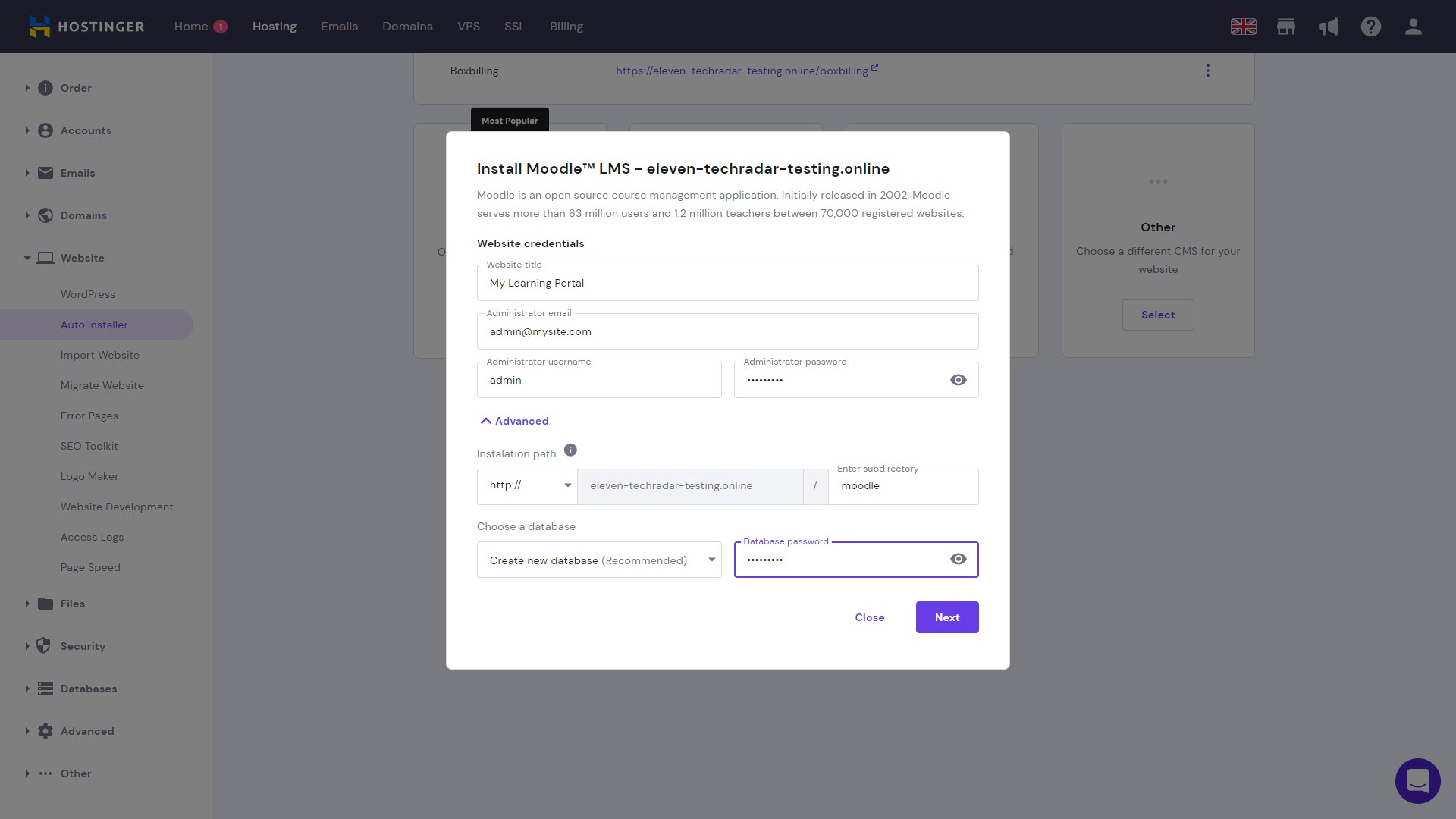The height and width of the screenshot is (819, 1456).
Task: Open Migrate Website in the sidebar
Action: (x=102, y=385)
